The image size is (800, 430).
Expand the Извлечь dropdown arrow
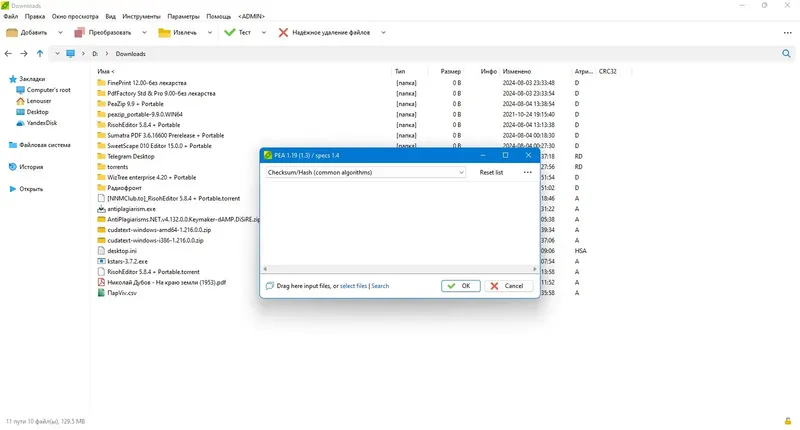[210, 33]
